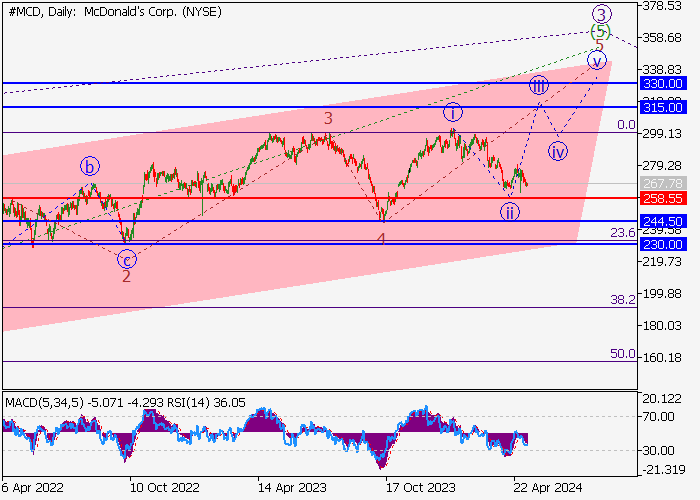This screenshot has width=700, height=500.
Task: Click the 199.88 price axis value
Action: 662,294
